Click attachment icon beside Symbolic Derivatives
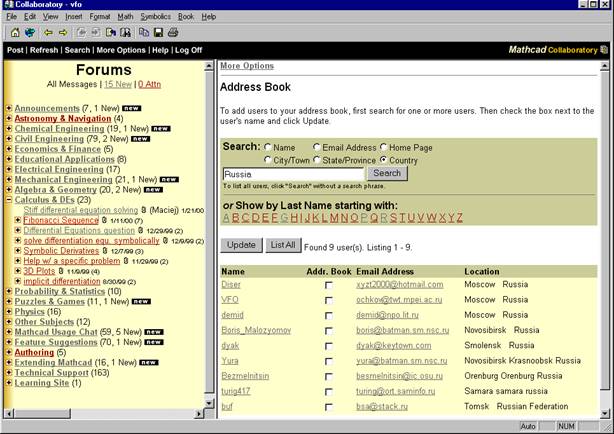Screen dimensions: 614x434 [x=105, y=251]
